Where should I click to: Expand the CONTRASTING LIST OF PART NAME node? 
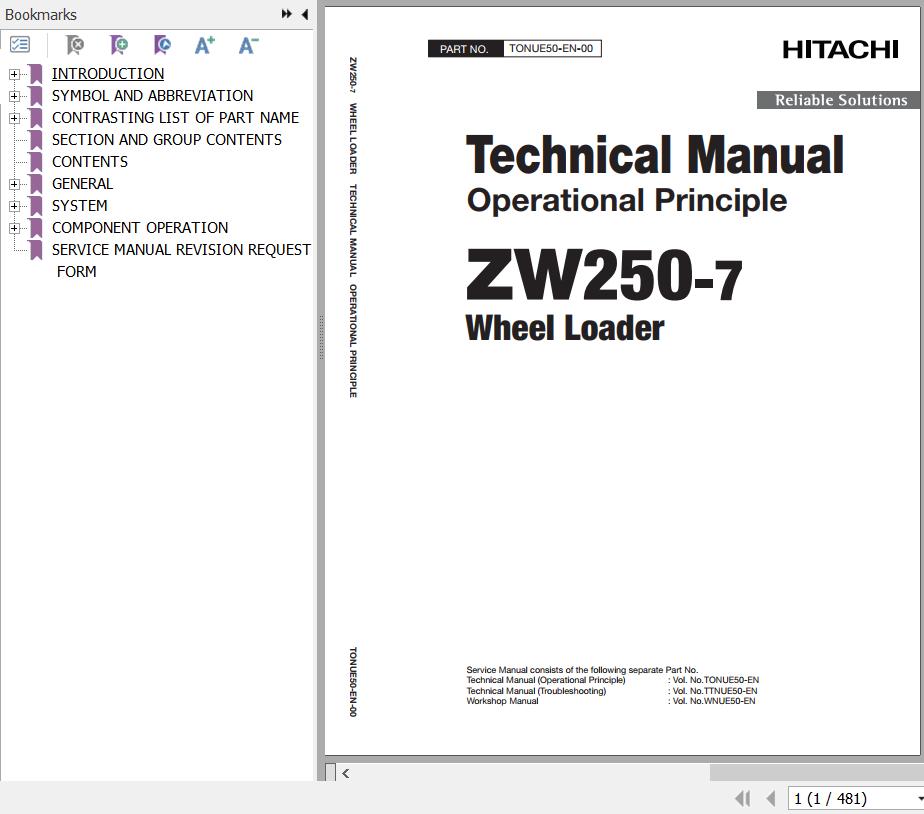click(x=14, y=118)
